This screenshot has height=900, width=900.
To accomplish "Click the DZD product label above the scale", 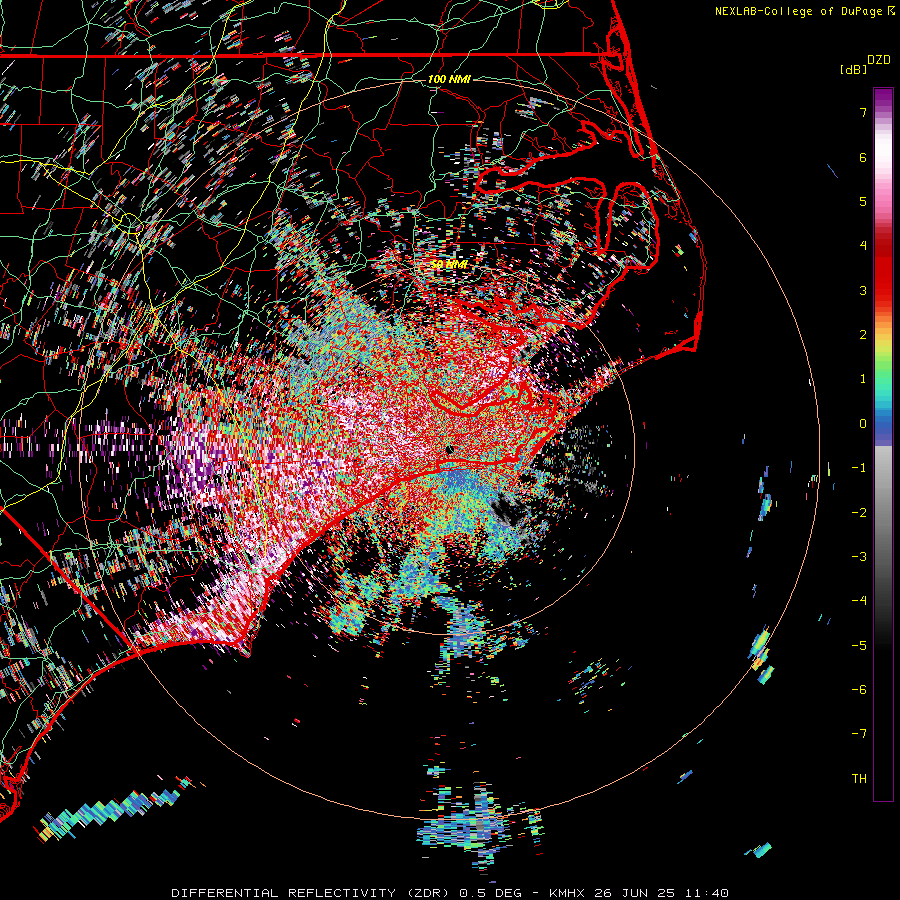I will pyautogui.click(x=879, y=60).
